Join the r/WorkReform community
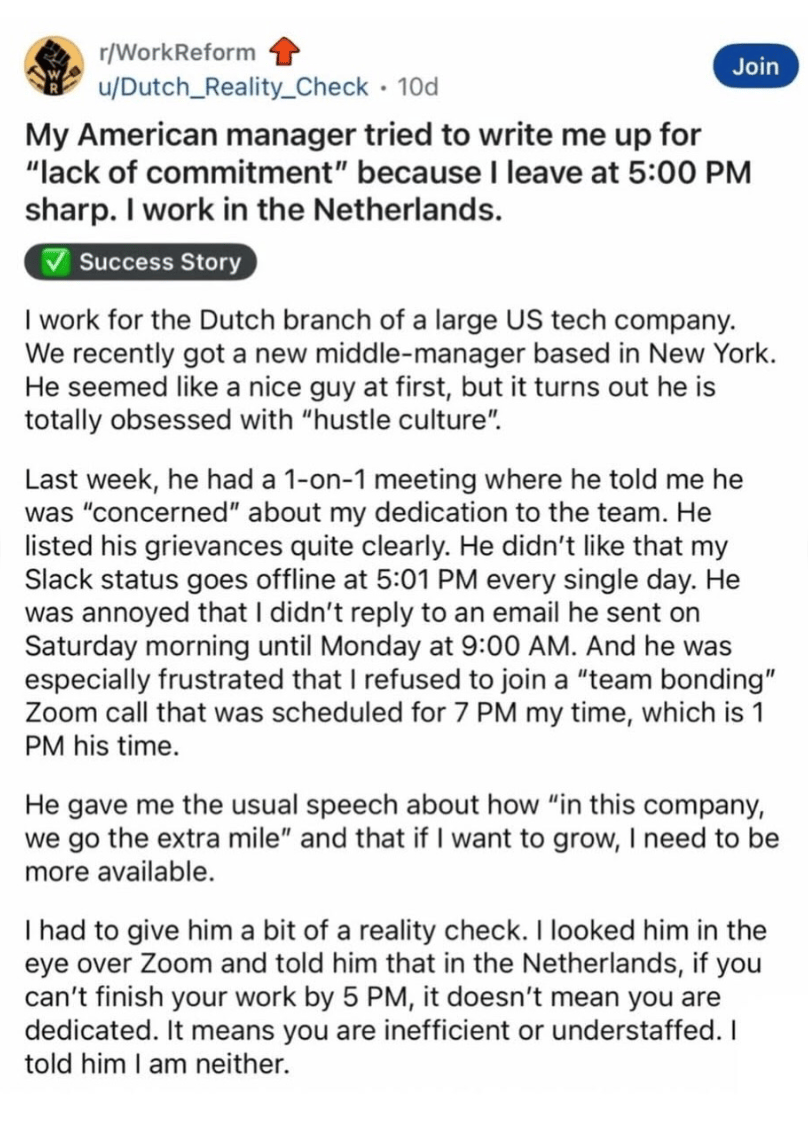The width and height of the screenshot is (808, 1136). tap(755, 67)
